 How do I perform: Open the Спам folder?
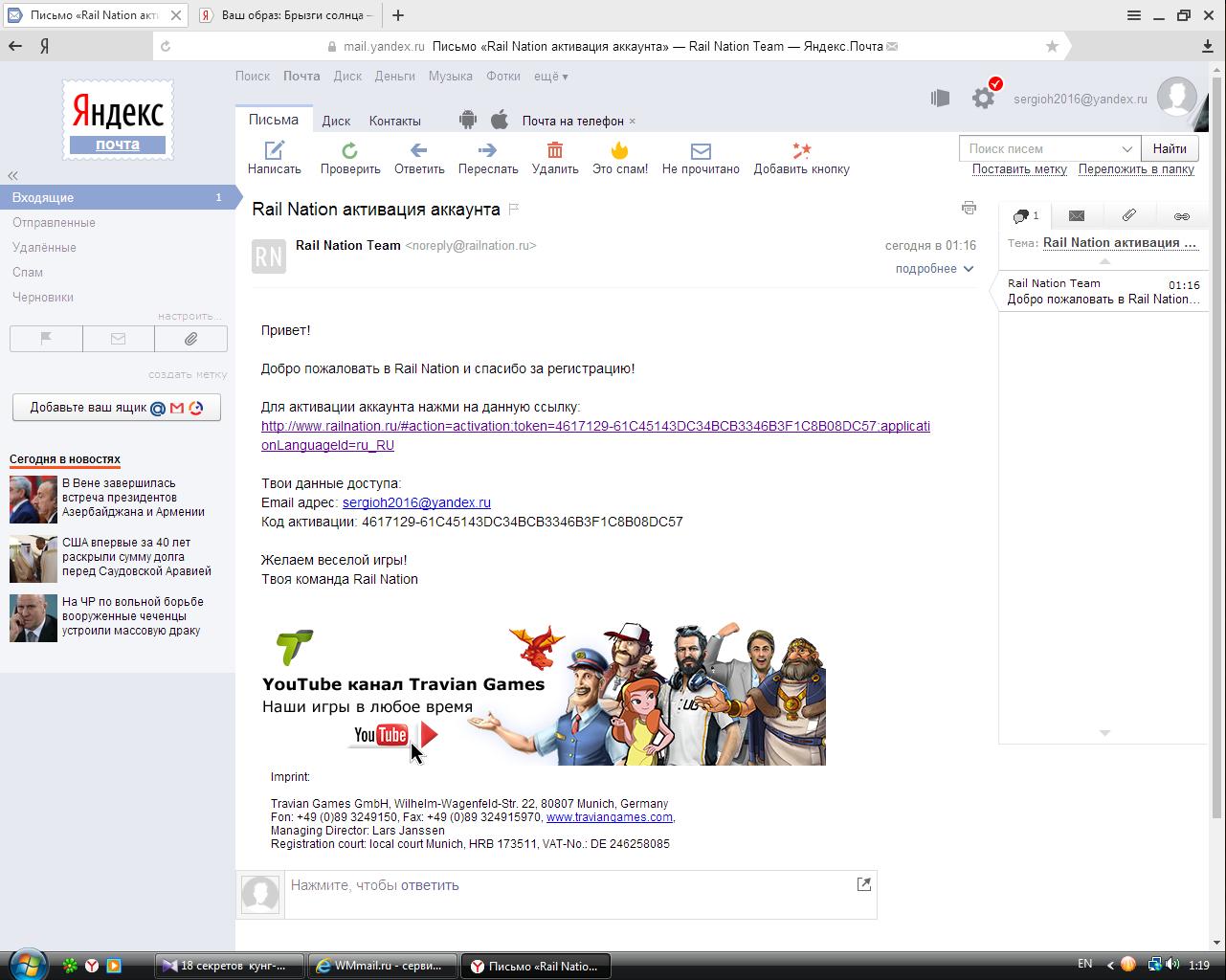point(28,272)
